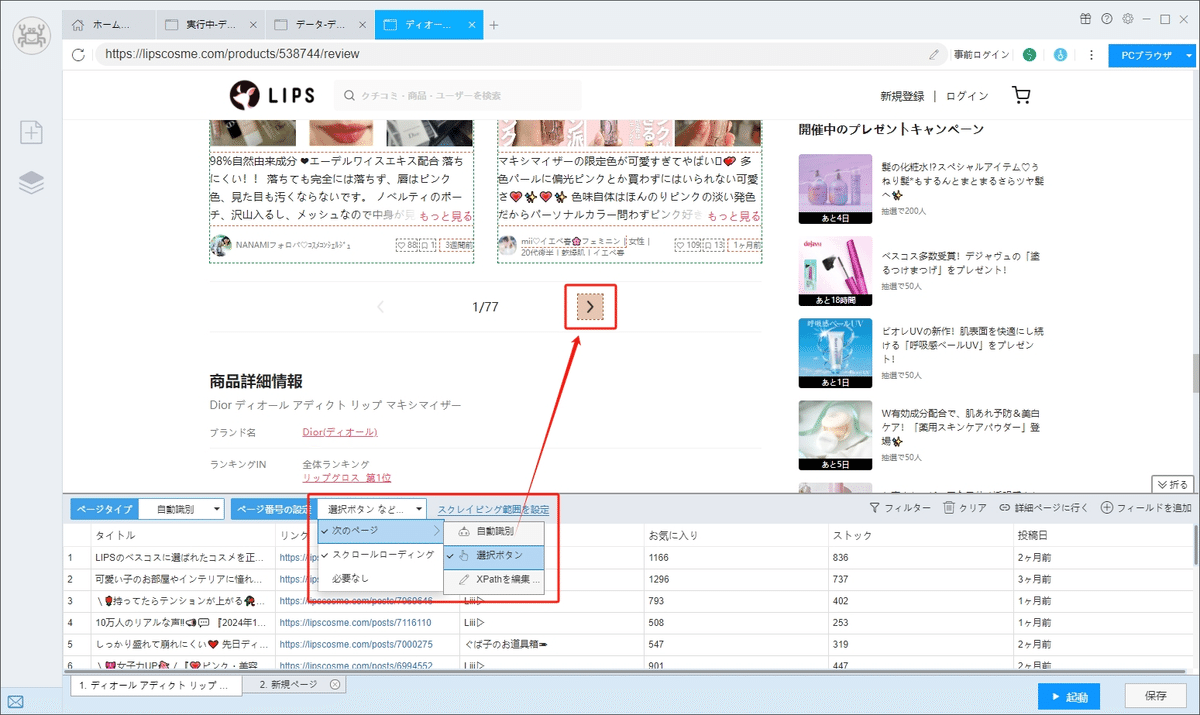Switch to 2. 新規ページ bottom tab
The height and width of the screenshot is (715, 1200).
point(292,685)
